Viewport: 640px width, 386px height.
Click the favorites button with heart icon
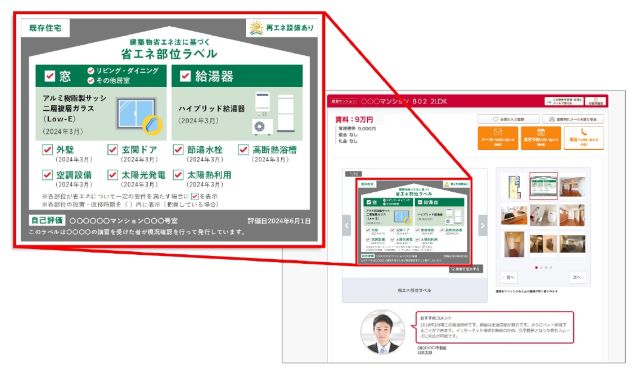click(509, 119)
